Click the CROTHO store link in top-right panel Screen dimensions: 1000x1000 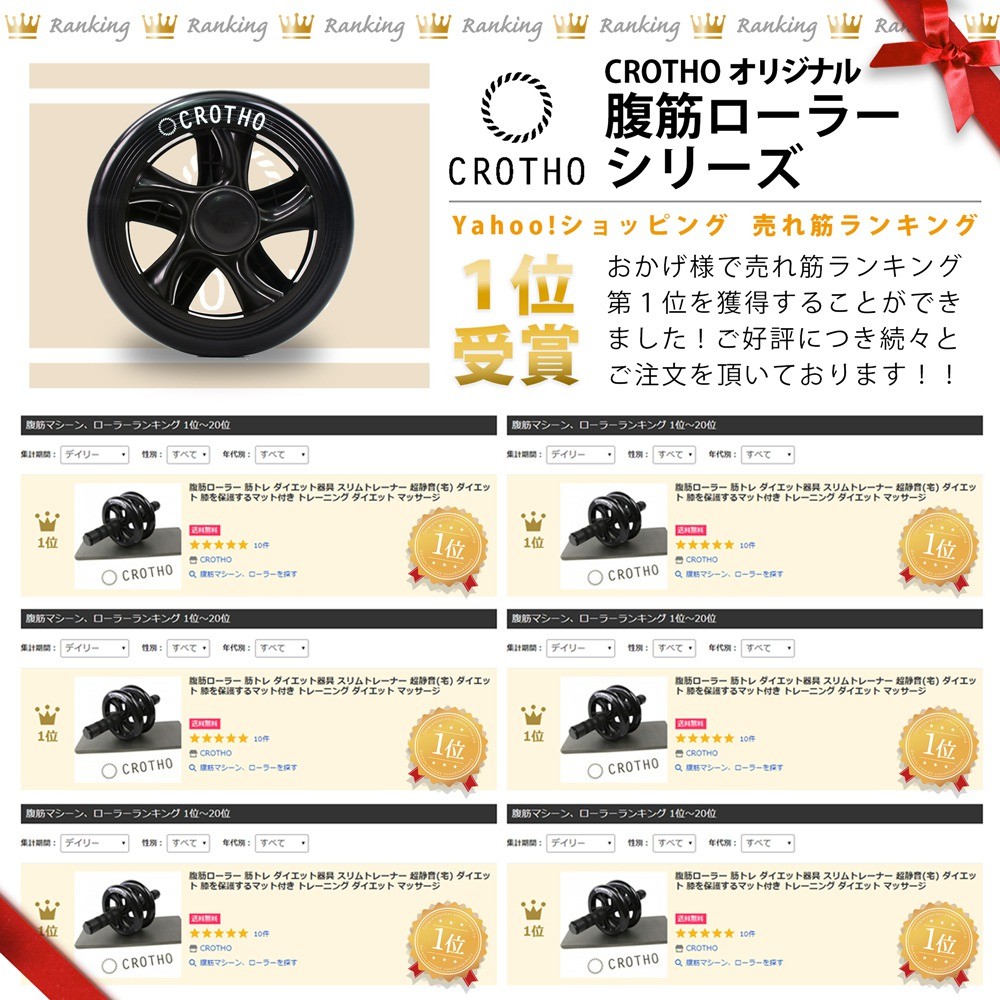coord(702,559)
